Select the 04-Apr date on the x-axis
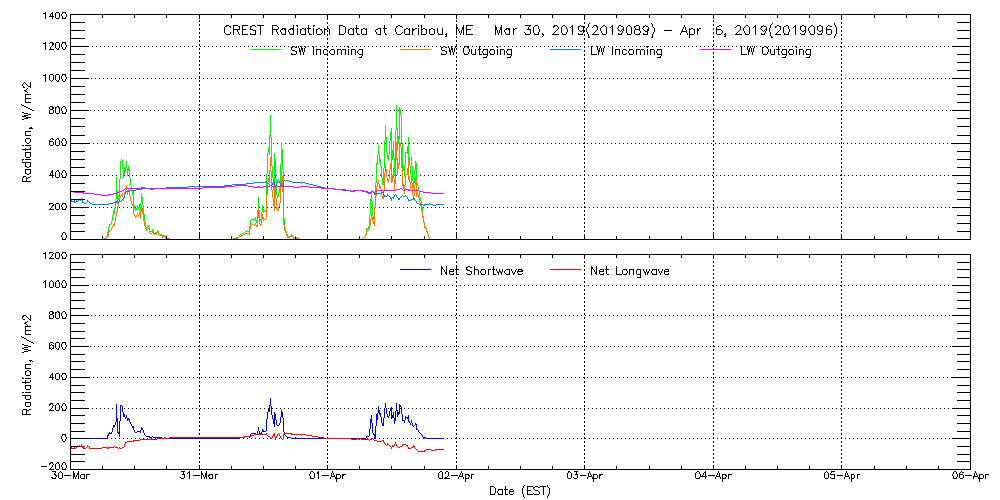This screenshot has height=500, width=1000. [x=713, y=476]
